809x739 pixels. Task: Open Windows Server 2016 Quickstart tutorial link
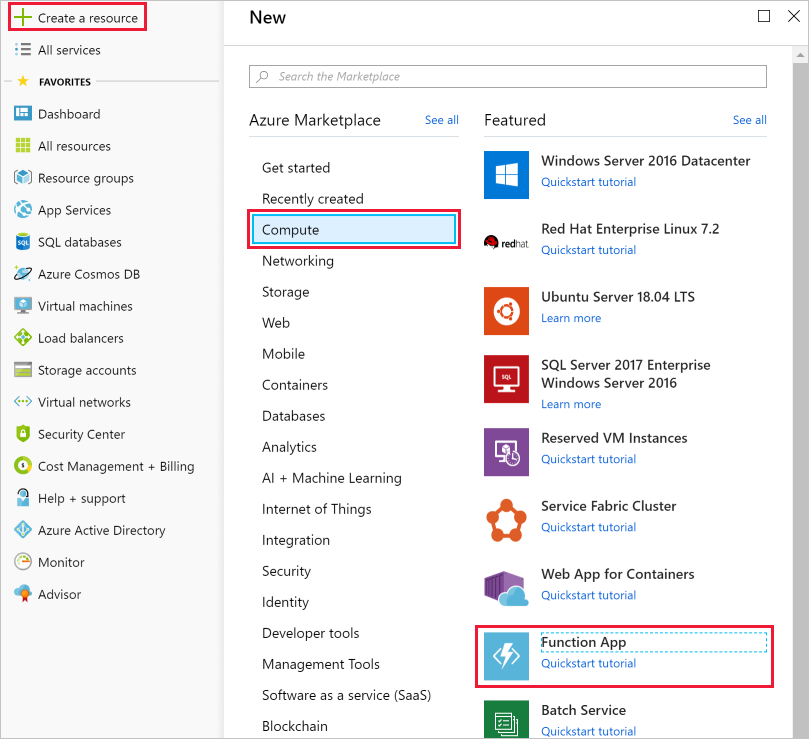[x=588, y=182]
